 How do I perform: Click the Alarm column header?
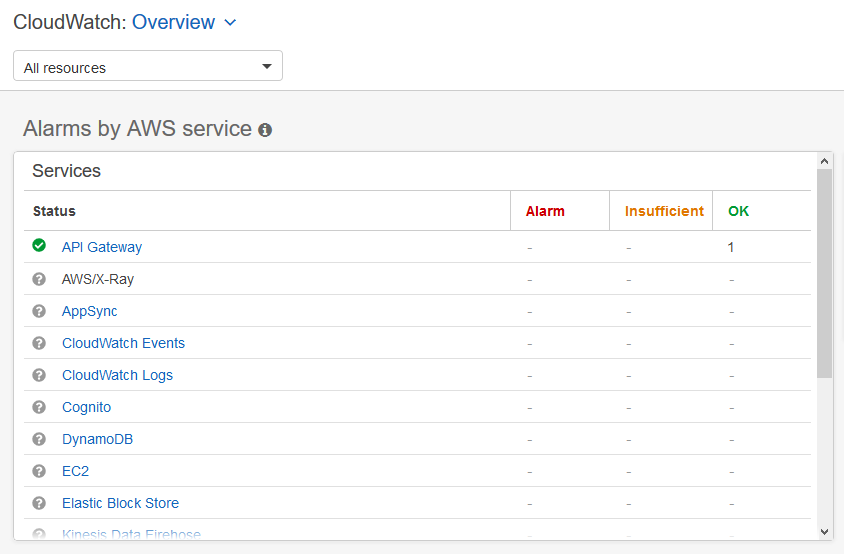(x=545, y=211)
